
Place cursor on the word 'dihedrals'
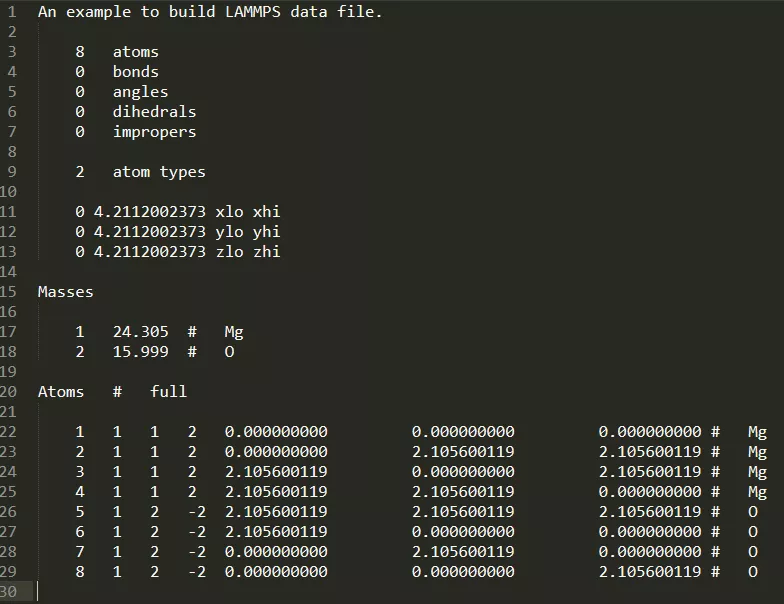(154, 112)
